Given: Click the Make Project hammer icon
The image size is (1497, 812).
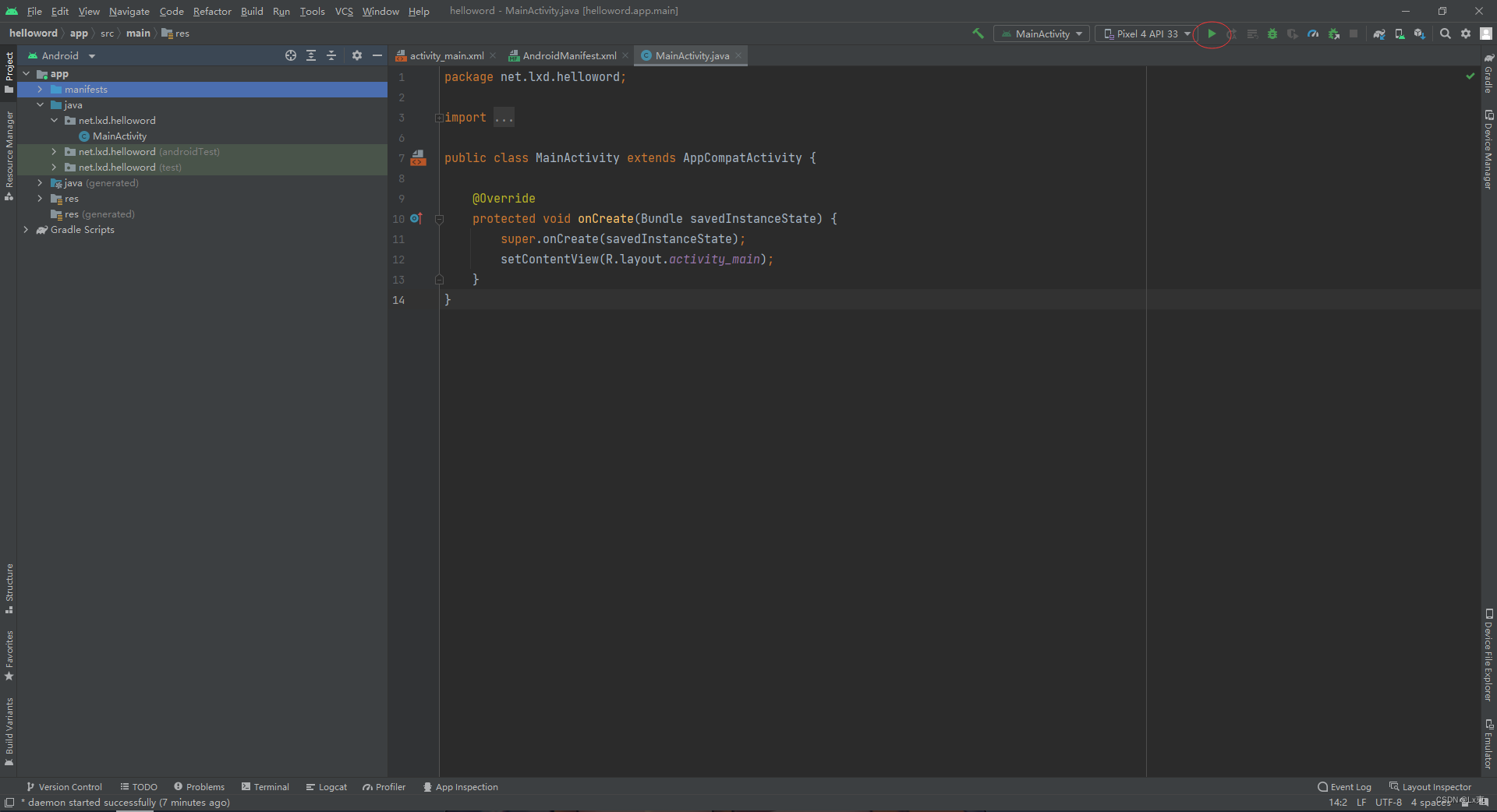Looking at the screenshot, I should pyautogui.click(x=978, y=34).
